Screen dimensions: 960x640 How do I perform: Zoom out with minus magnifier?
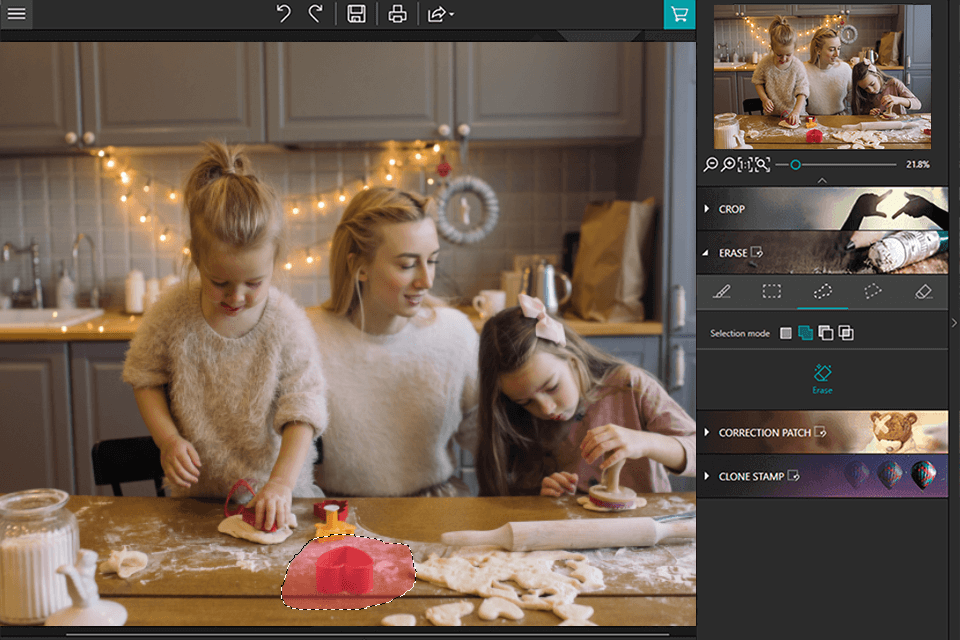(710, 164)
